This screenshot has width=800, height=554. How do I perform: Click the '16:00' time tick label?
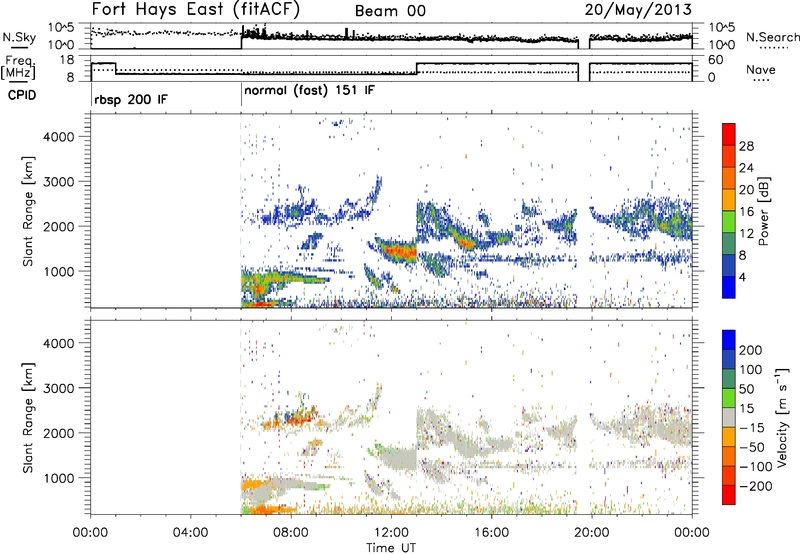pos(491,533)
